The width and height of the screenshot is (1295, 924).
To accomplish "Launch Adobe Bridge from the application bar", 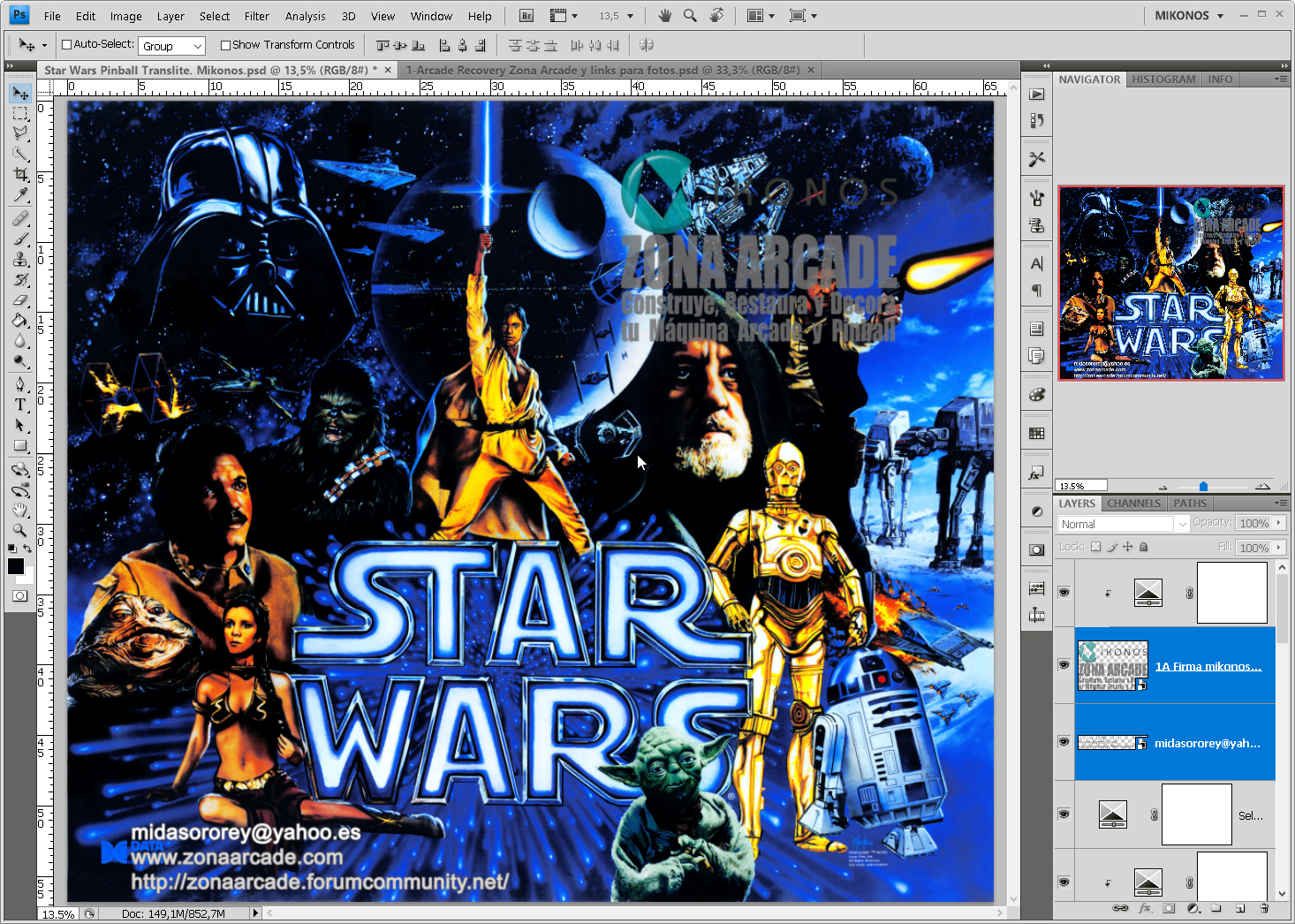I will 525,15.
